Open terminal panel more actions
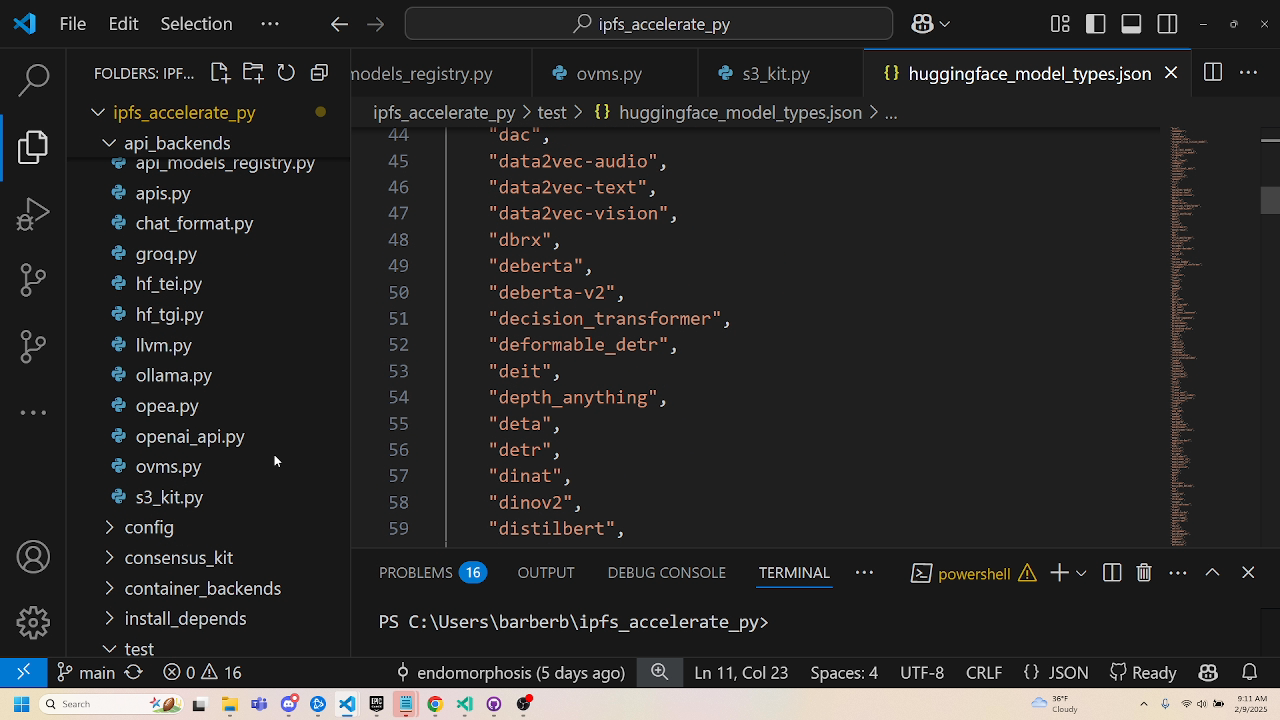Viewport: 1280px width, 720px height. coord(1178,573)
